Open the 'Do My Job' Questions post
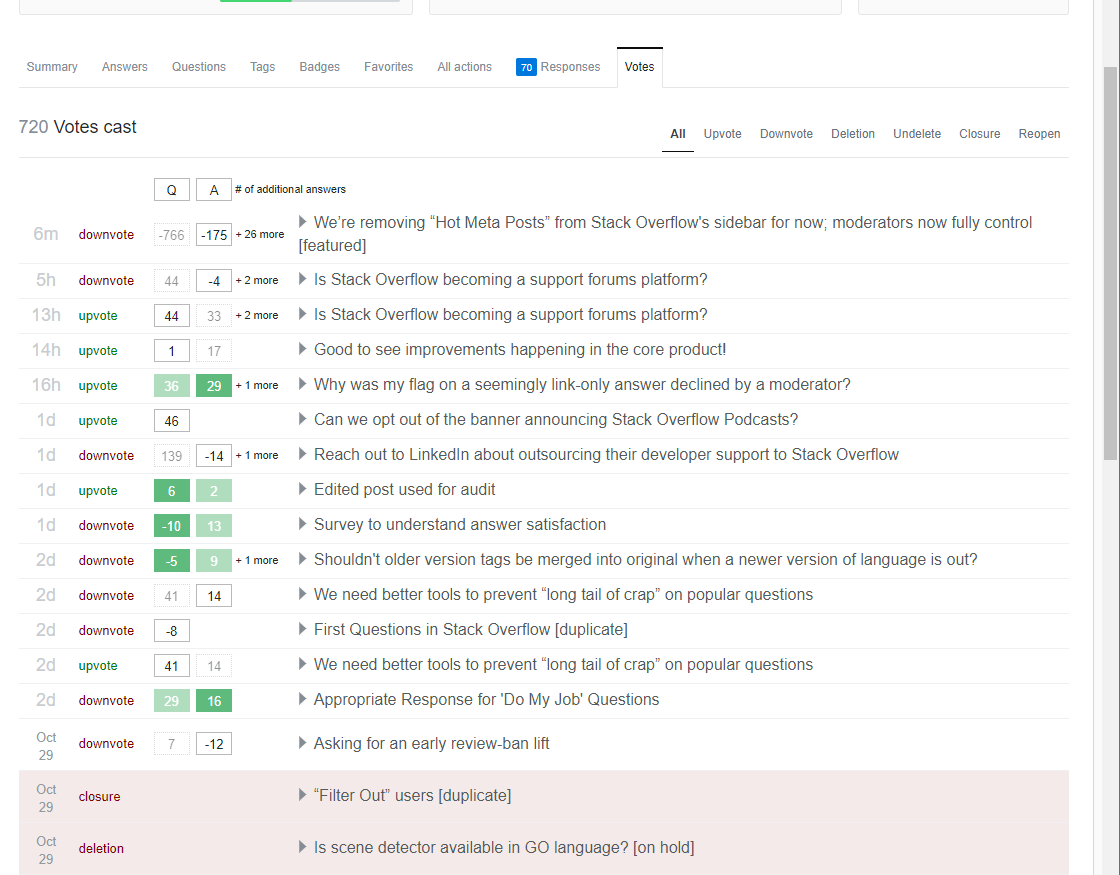Image resolution: width=1120 pixels, height=875 pixels. (486, 699)
